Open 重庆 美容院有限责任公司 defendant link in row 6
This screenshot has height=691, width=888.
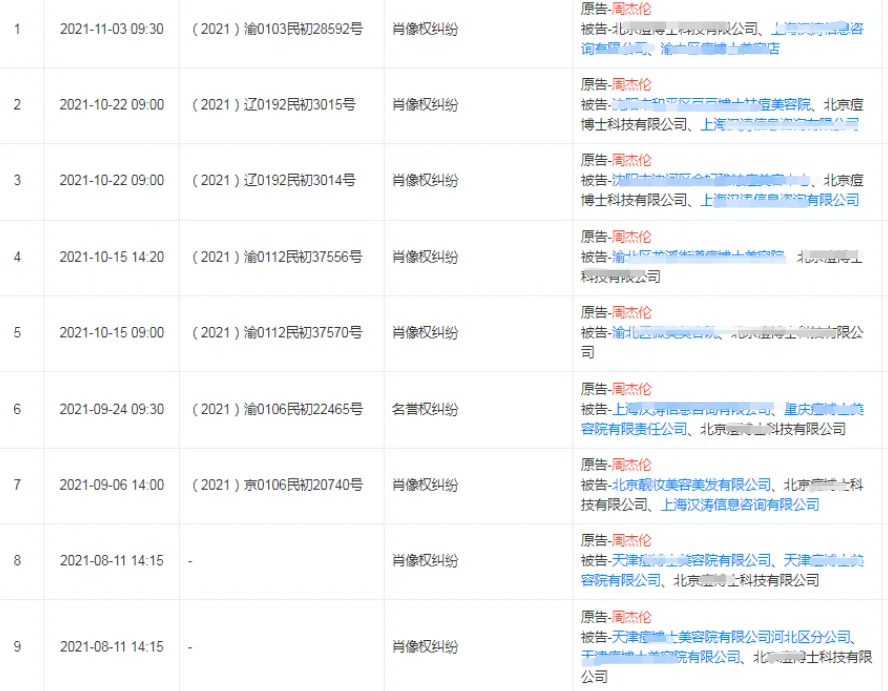coord(722,419)
